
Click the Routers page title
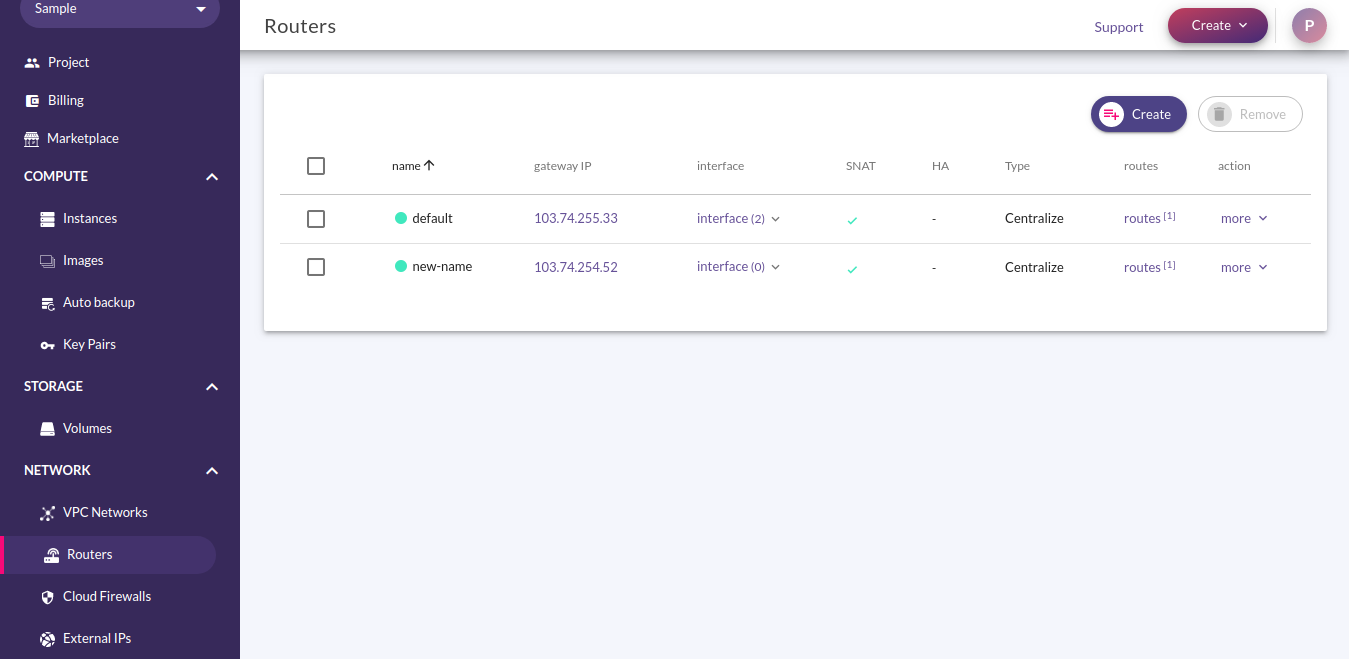tap(300, 26)
